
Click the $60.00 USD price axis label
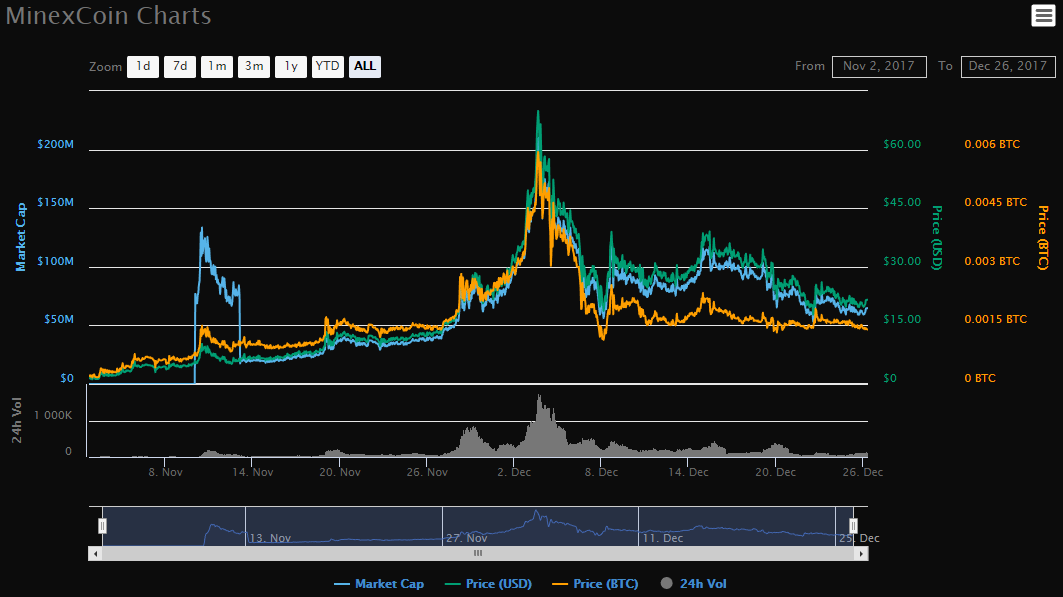point(902,144)
